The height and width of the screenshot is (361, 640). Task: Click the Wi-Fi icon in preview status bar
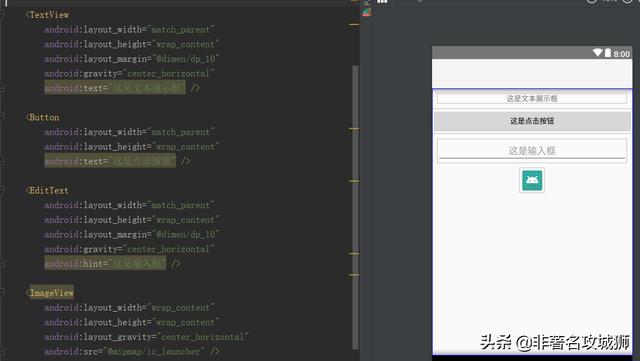(x=598, y=53)
